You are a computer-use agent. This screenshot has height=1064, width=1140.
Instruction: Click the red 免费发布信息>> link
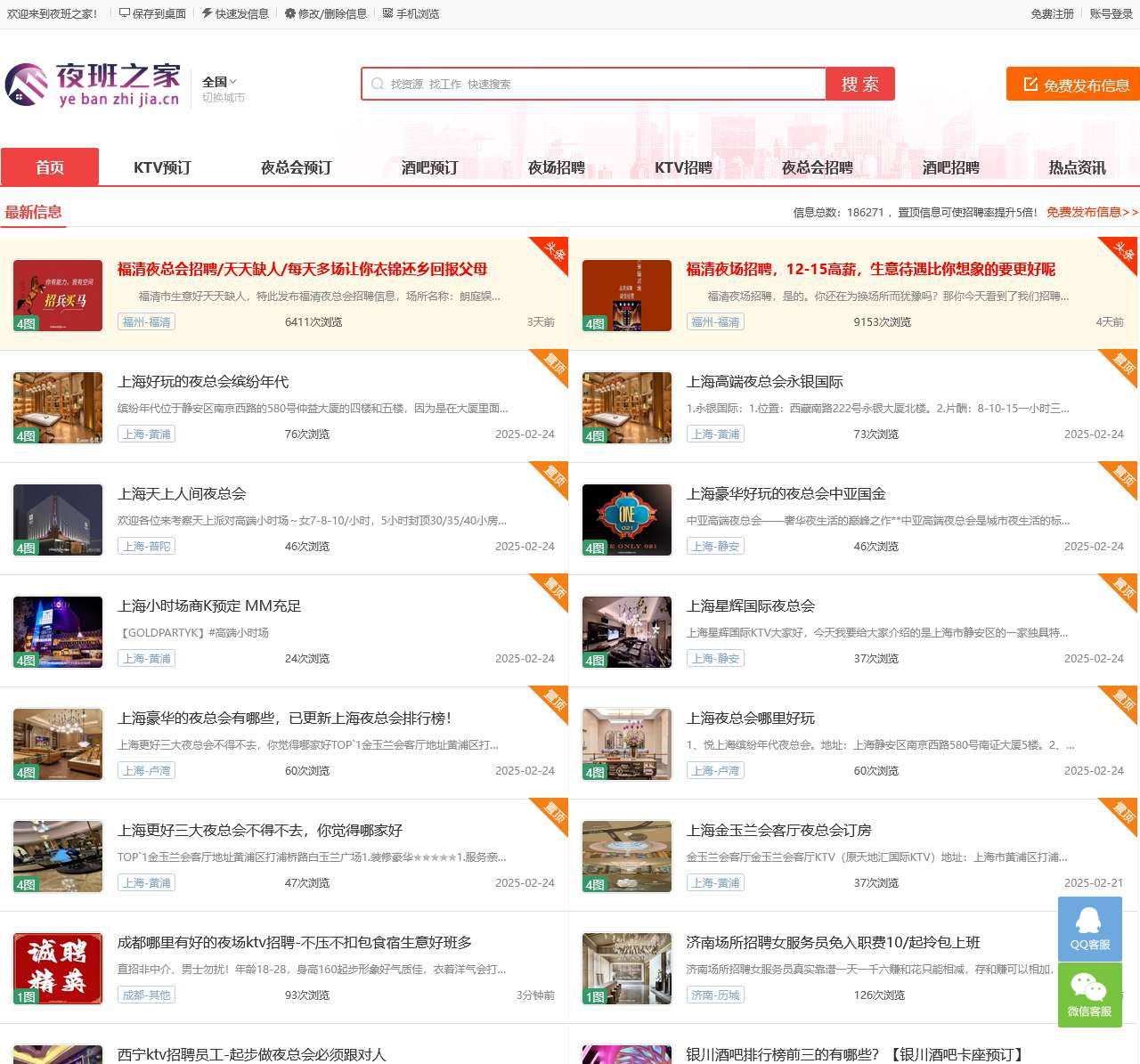click(1092, 212)
